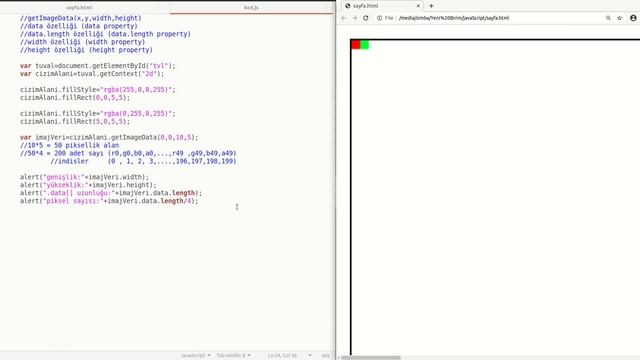Click the line "var imajVeri=cizimAlani.getImageData"
The width and height of the screenshot is (640, 360).
click(x=109, y=138)
